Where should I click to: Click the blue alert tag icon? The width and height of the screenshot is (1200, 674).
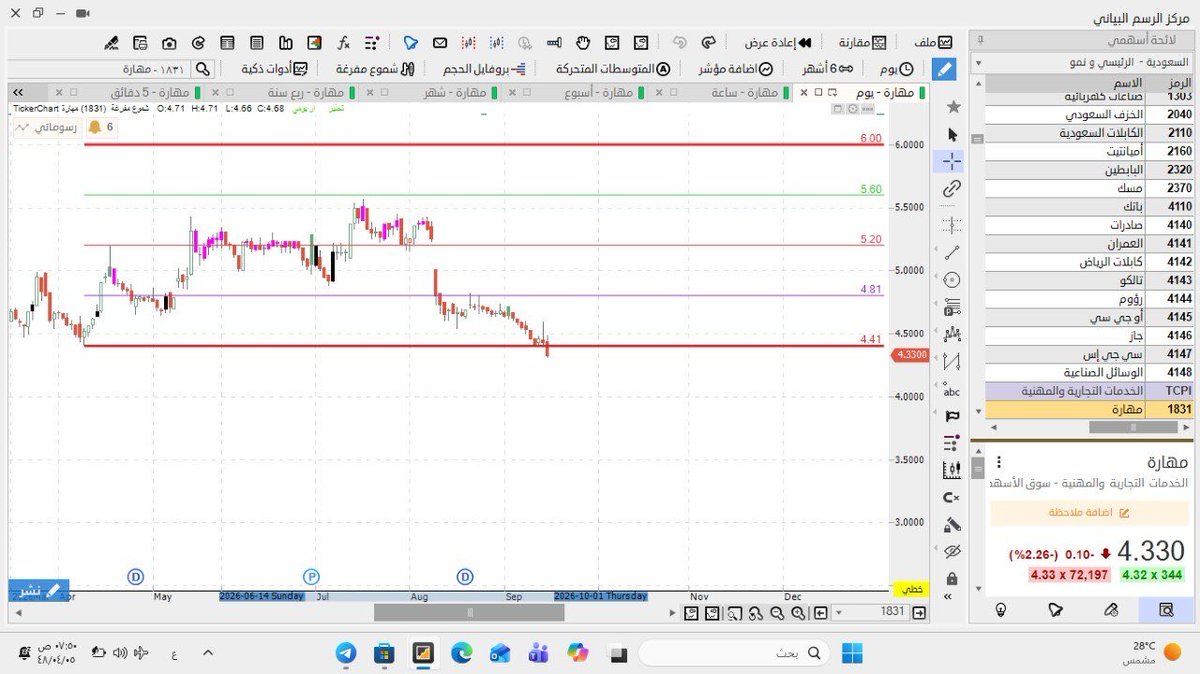click(410, 43)
